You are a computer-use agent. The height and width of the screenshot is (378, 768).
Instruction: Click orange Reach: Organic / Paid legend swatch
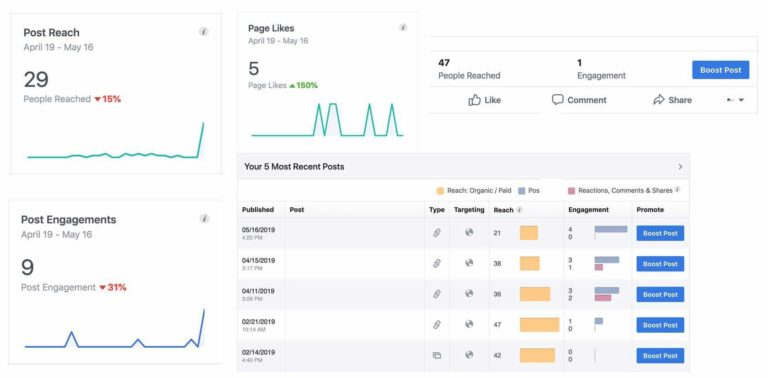(x=440, y=190)
